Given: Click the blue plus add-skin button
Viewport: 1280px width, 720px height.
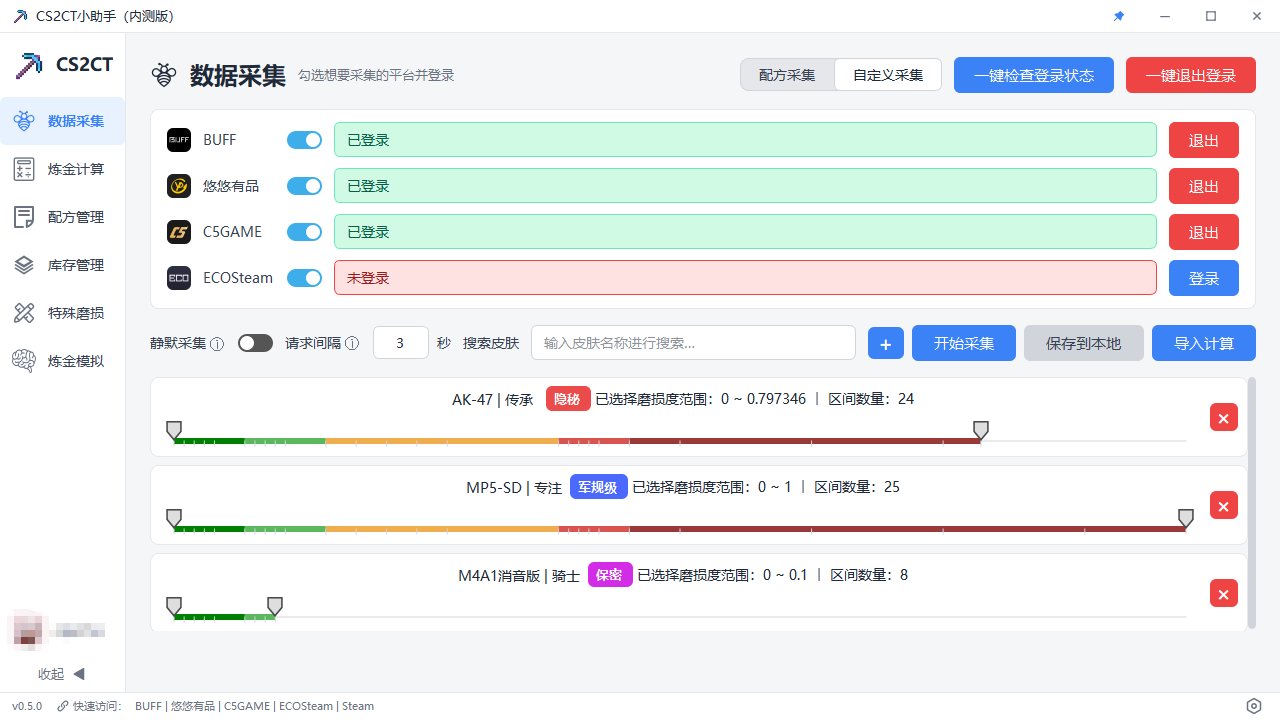Looking at the screenshot, I should (x=885, y=343).
